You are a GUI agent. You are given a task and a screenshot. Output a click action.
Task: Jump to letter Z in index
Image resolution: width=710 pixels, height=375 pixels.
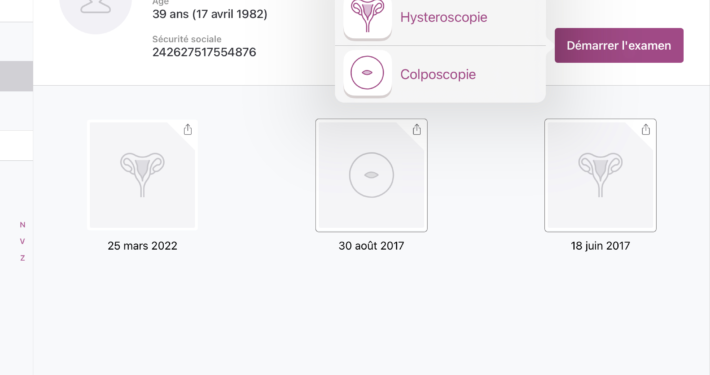click(23, 258)
